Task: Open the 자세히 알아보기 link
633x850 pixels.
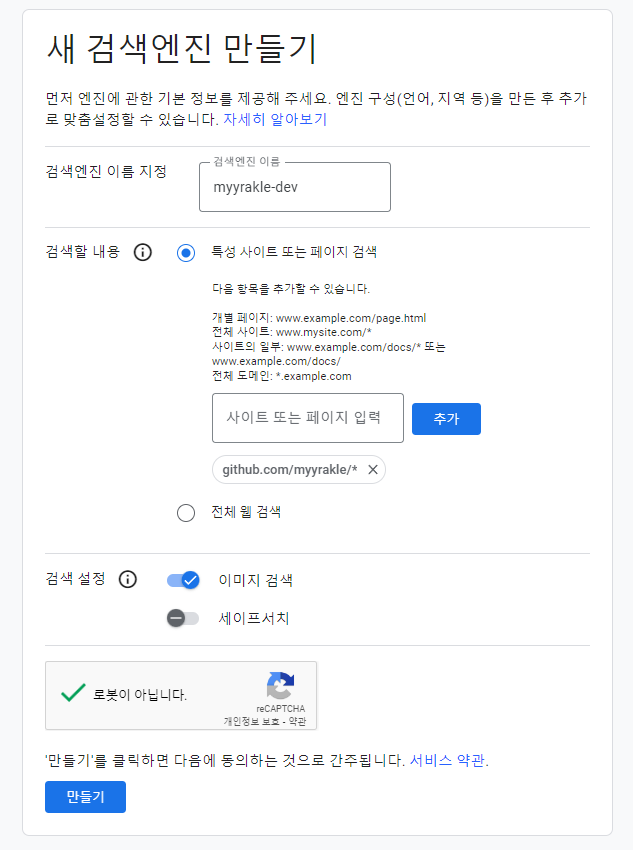Action: coord(275,119)
